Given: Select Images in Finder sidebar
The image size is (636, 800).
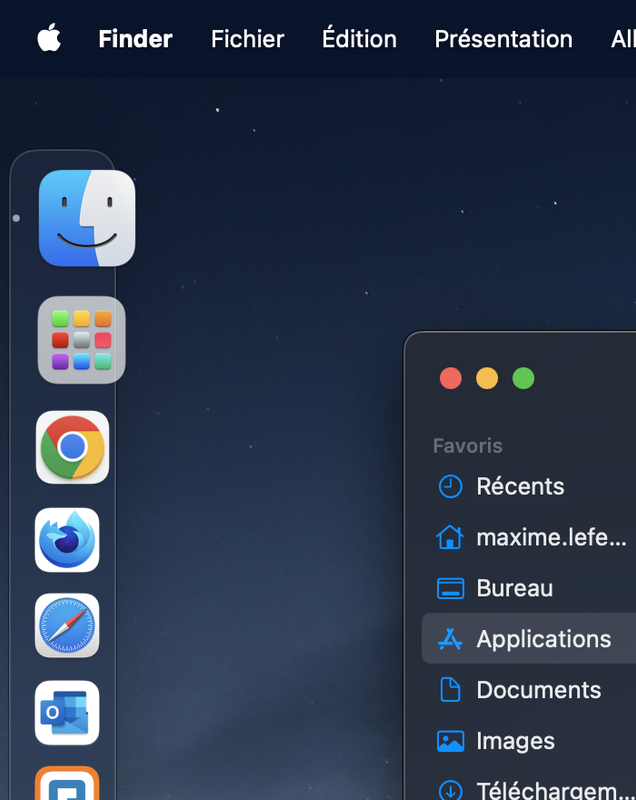Looking at the screenshot, I should pyautogui.click(x=529, y=741).
